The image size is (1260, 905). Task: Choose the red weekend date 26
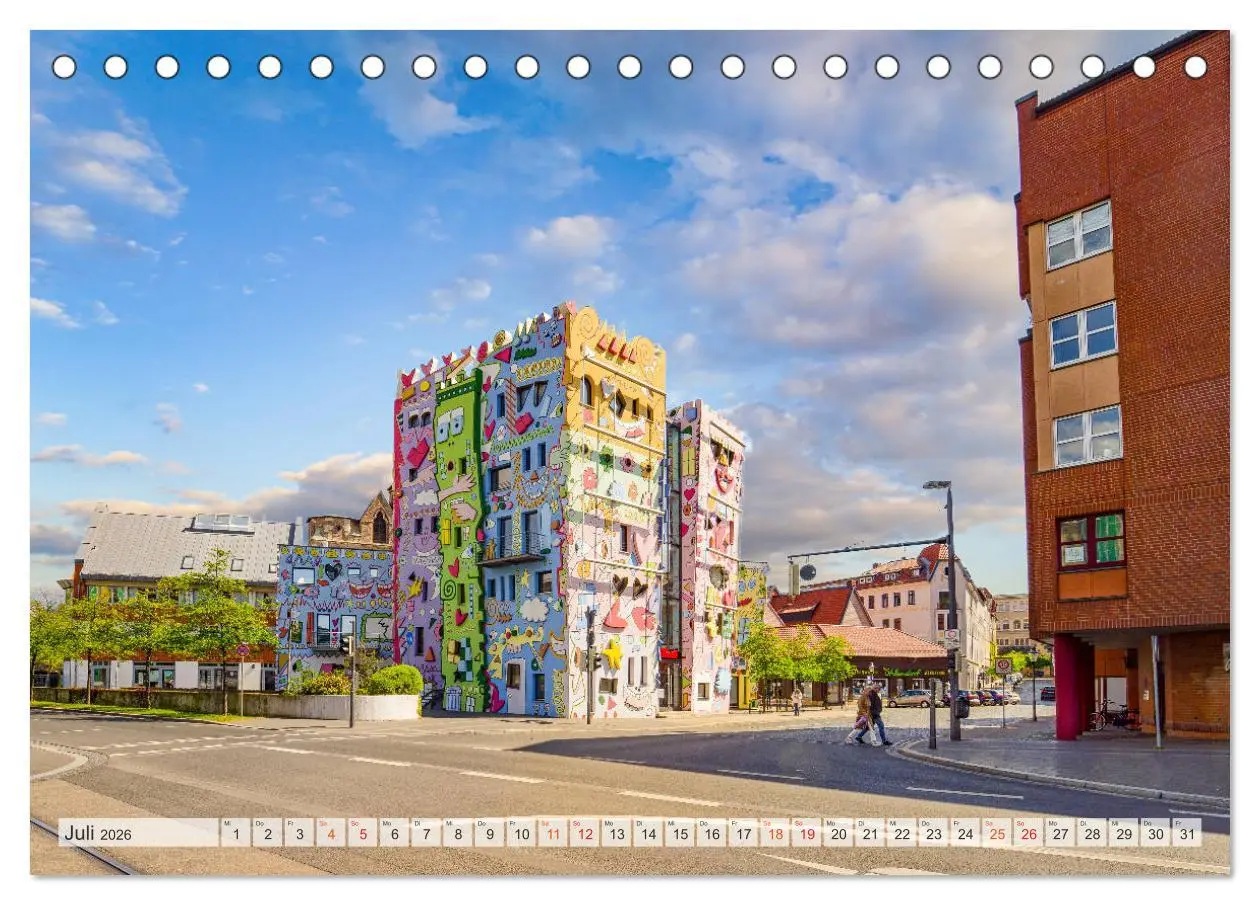tap(1027, 832)
